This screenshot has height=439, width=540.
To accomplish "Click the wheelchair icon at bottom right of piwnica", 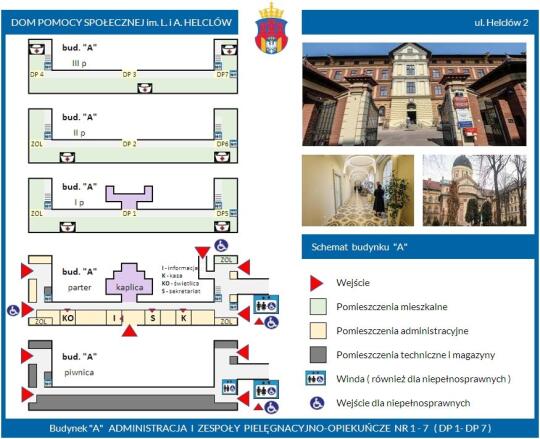I will click(271, 407).
